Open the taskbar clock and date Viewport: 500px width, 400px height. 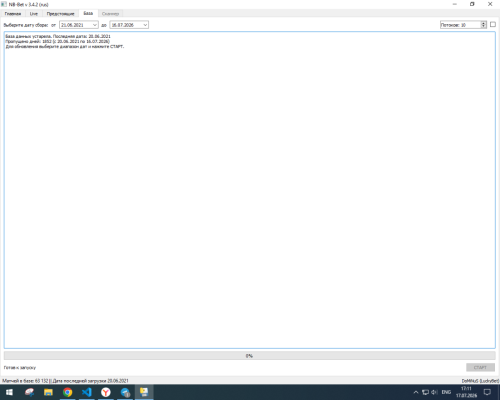[466, 392]
